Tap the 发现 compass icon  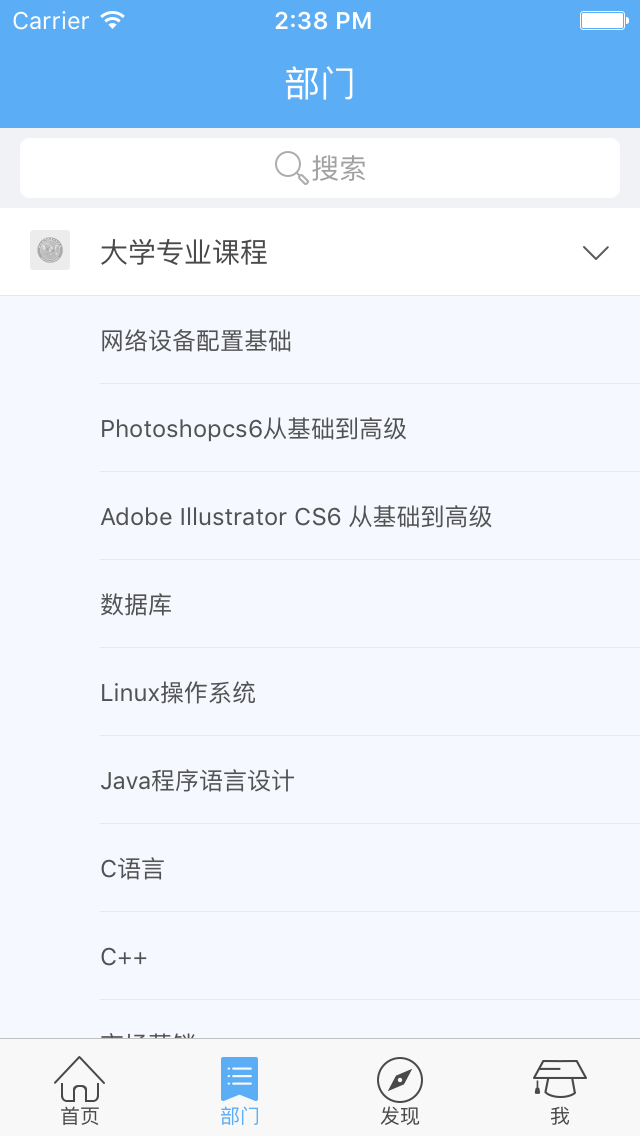[400, 1079]
